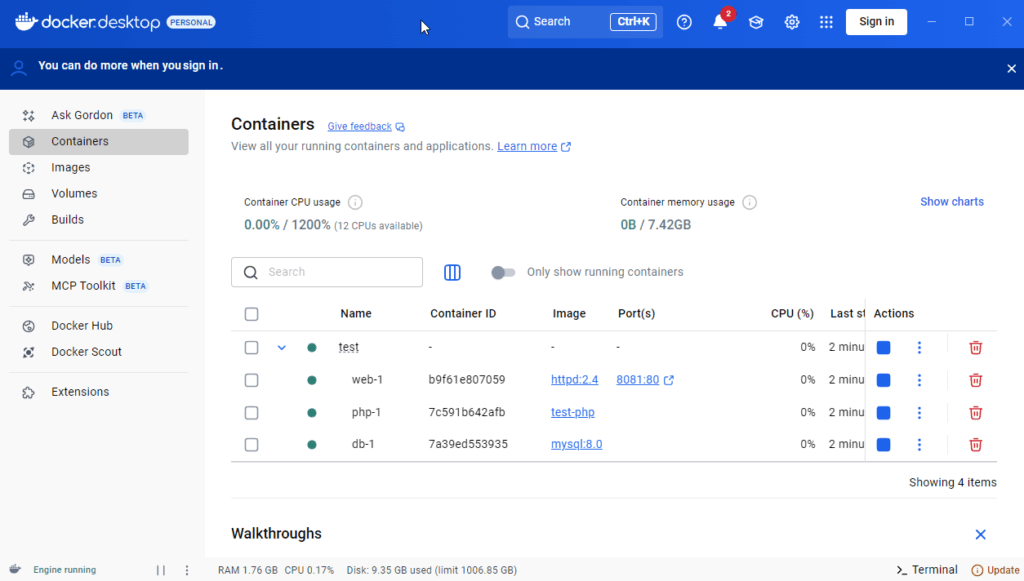Click the Sign in button
1024x581 pixels.
(x=876, y=22)
